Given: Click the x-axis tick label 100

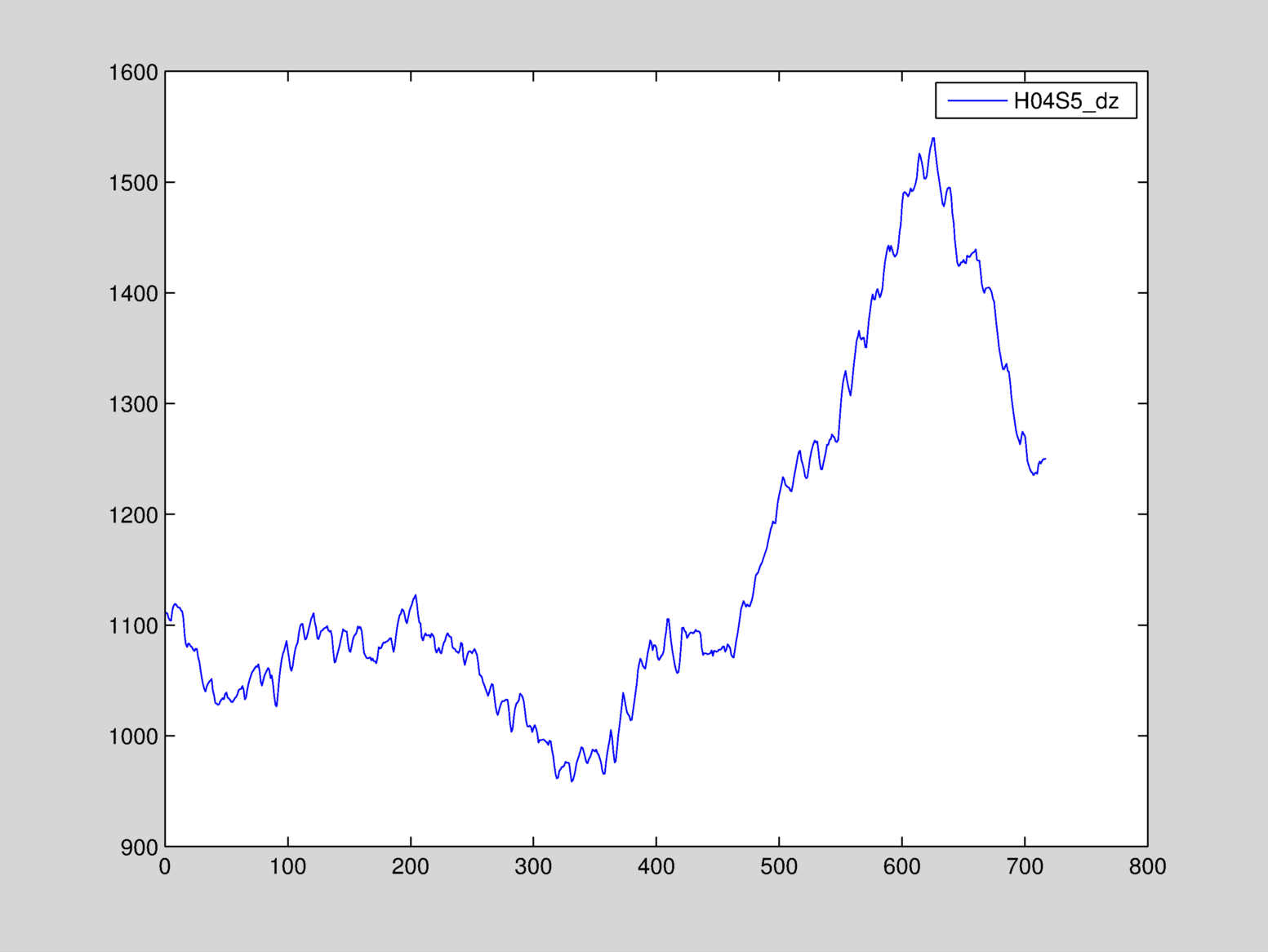Looking at the screenshot, I should (288, 867).
